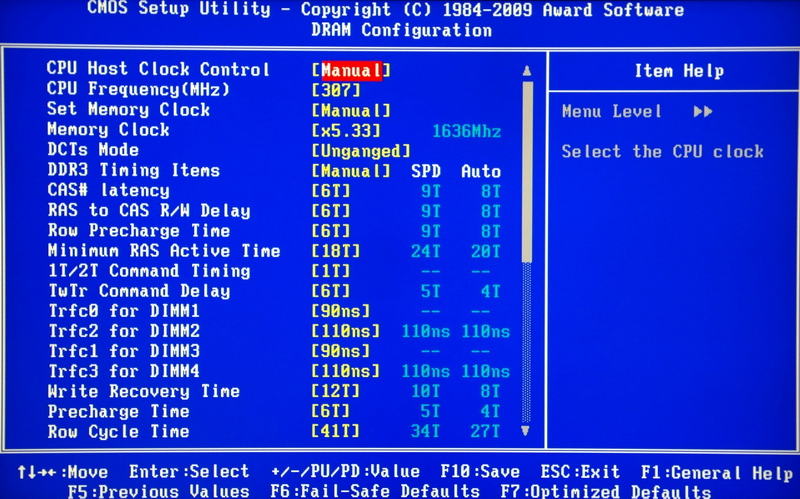Click the CPU Frequency(MHz) label

[x=138, y=89]
